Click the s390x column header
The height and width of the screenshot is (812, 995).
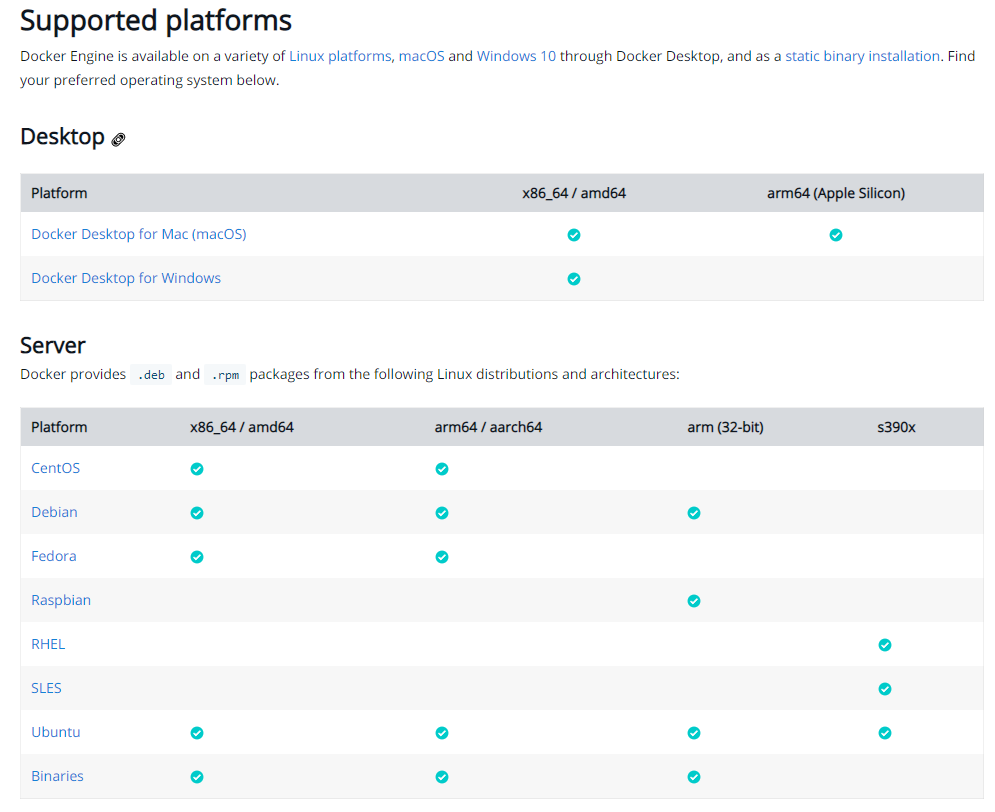[x=896, y=428]
